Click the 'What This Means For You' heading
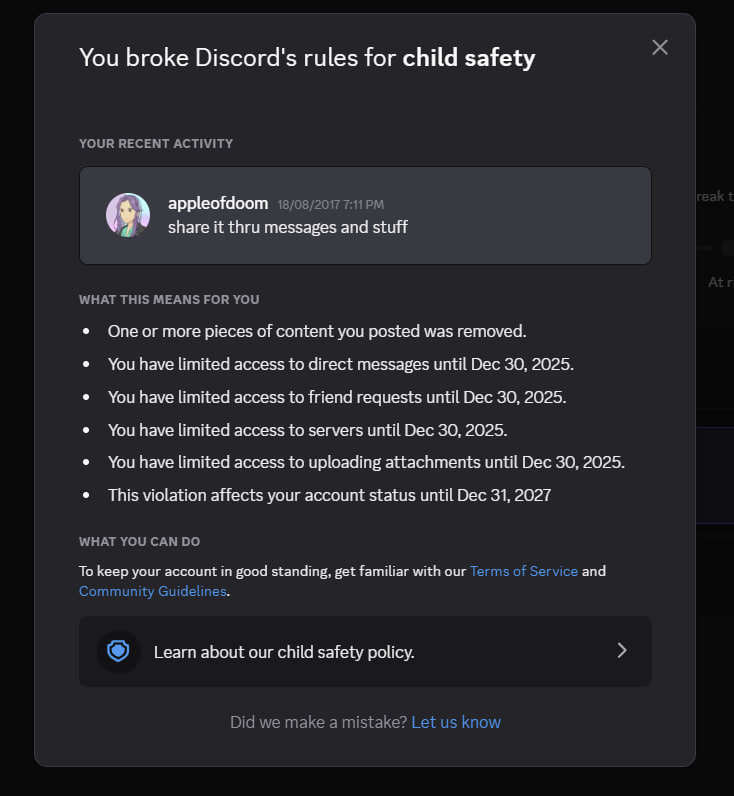 coord(169,299)
